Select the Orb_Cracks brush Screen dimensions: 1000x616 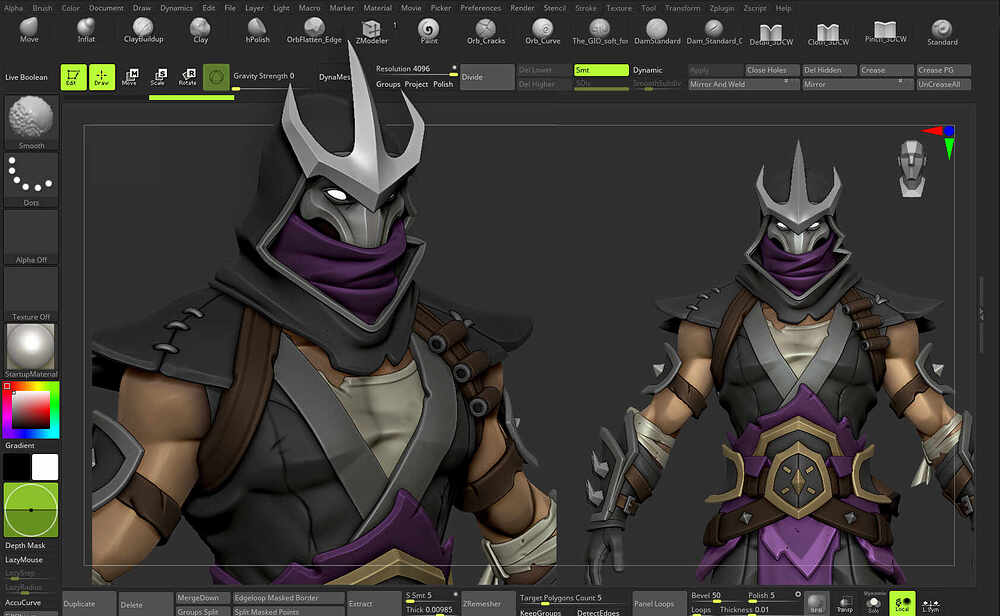[485, 30]
